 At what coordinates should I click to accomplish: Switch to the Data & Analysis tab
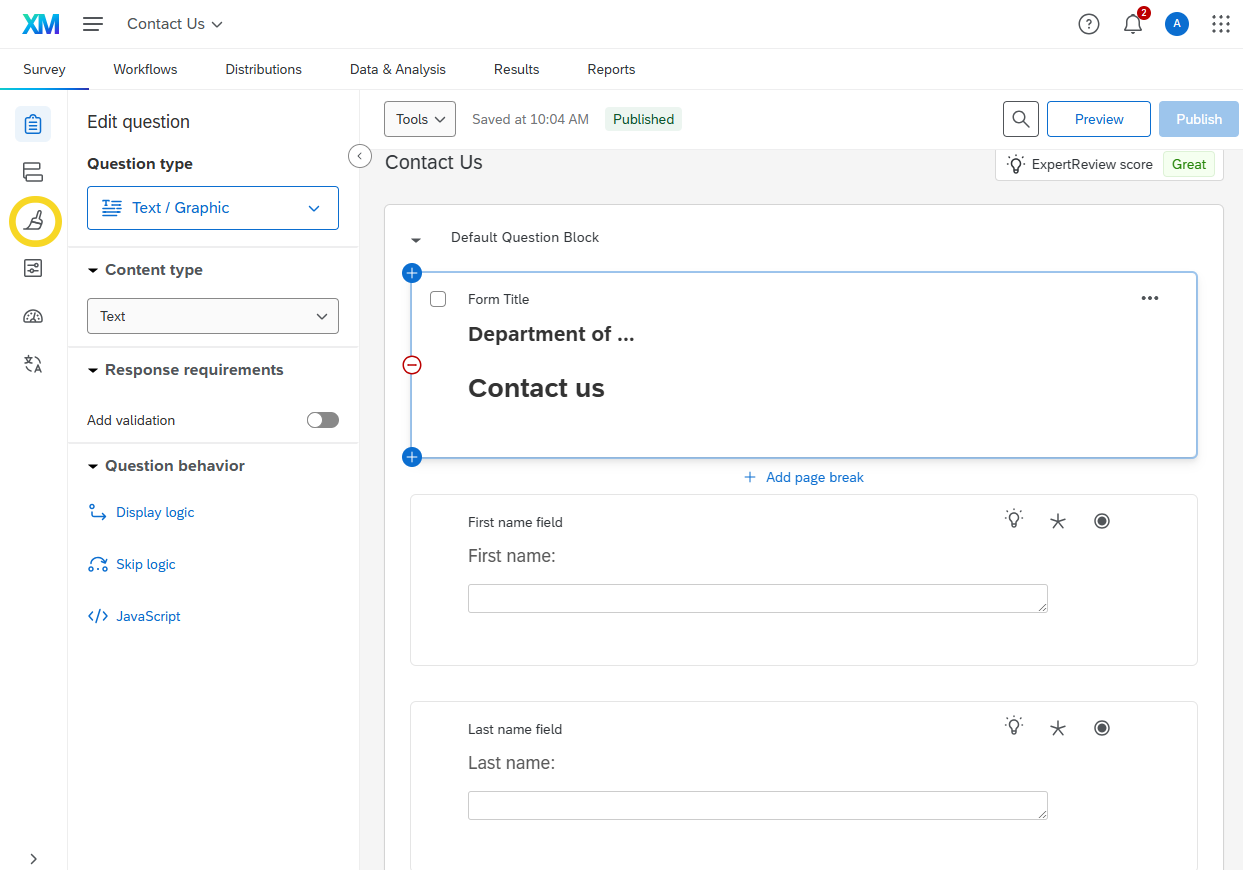pyautogui.click(x=397, y=69)
